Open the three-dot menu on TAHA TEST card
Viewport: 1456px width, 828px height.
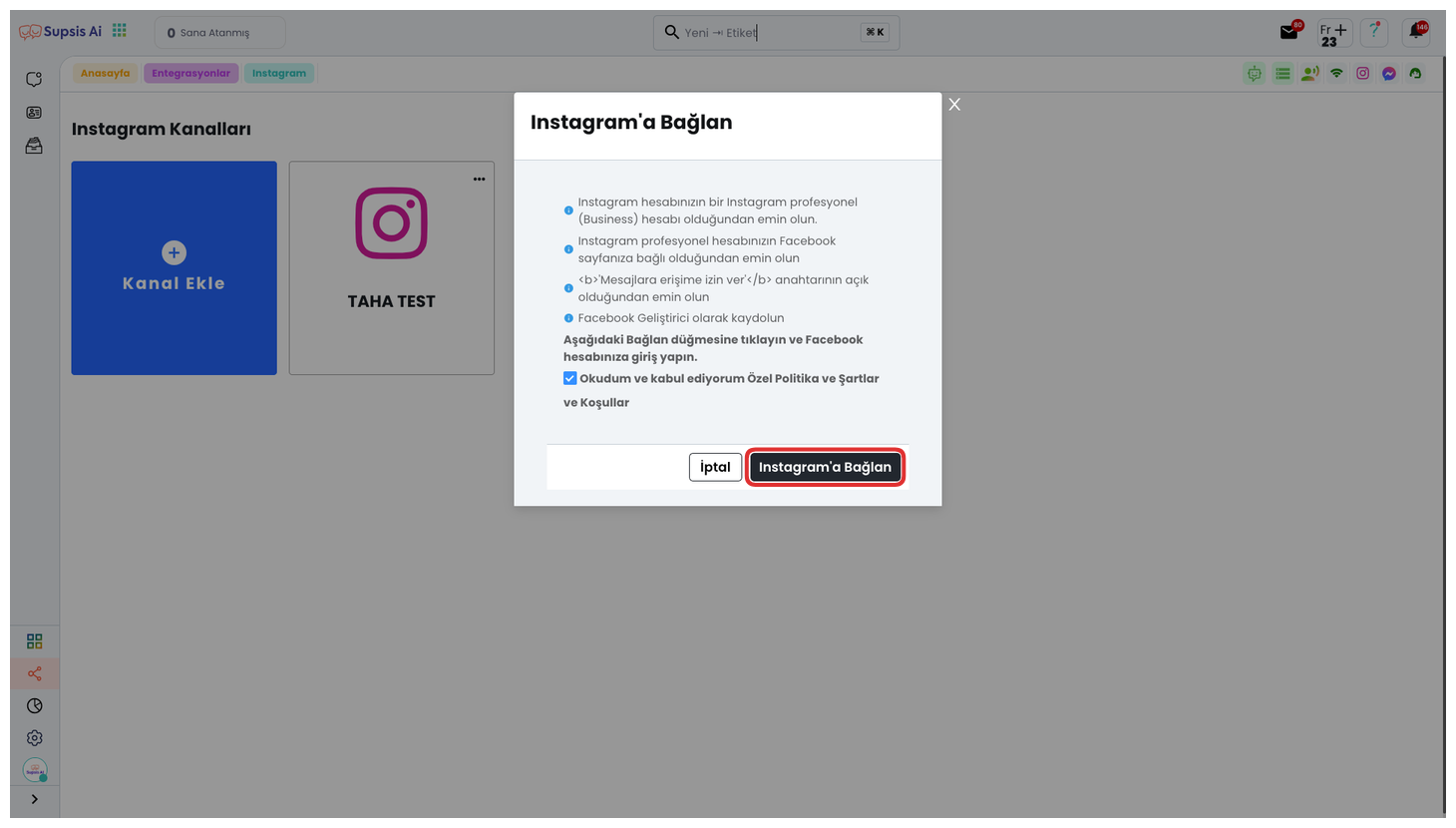tap(480, 180)
